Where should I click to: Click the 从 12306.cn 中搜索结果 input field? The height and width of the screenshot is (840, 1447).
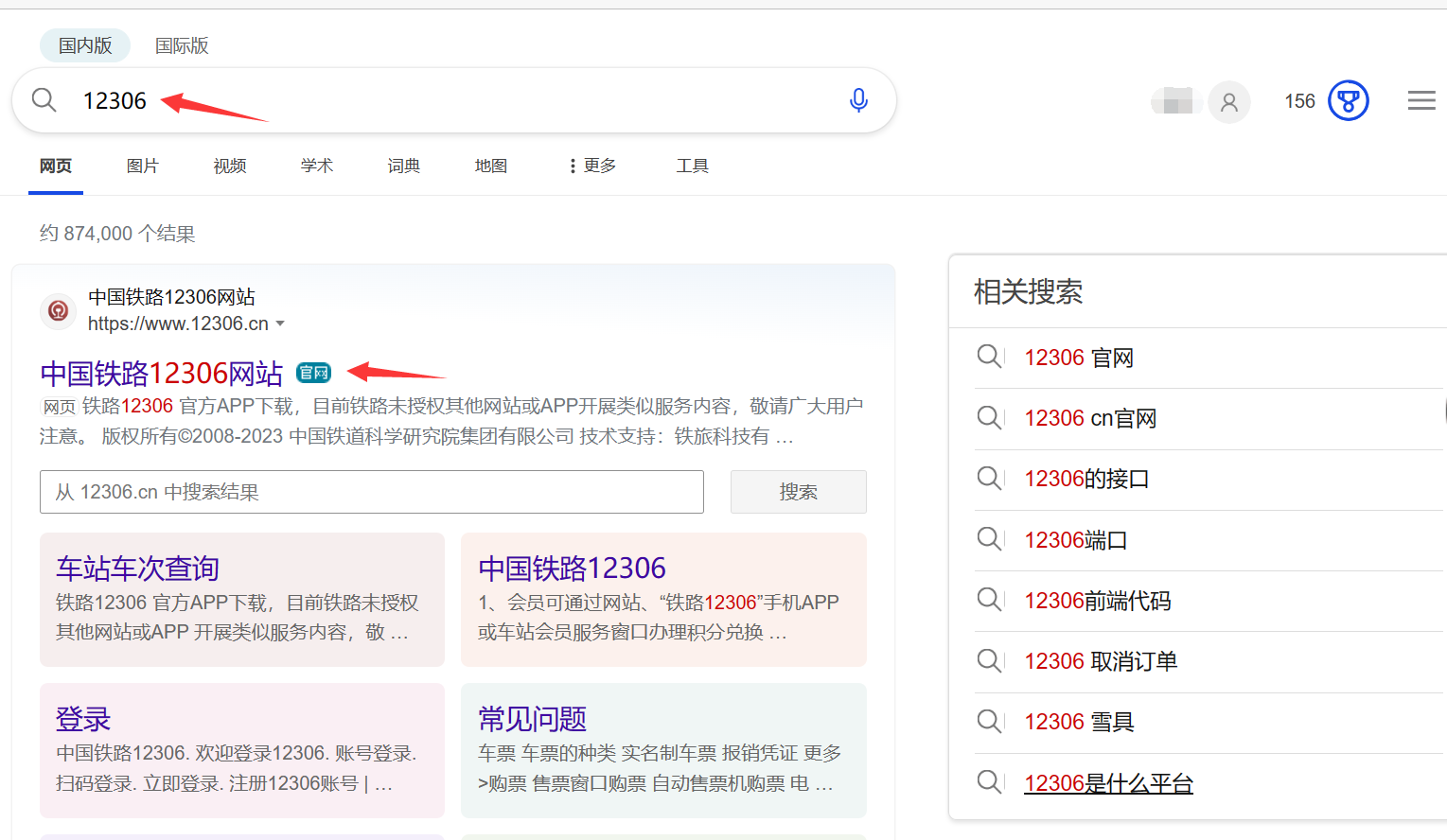[x=371, y=491]
